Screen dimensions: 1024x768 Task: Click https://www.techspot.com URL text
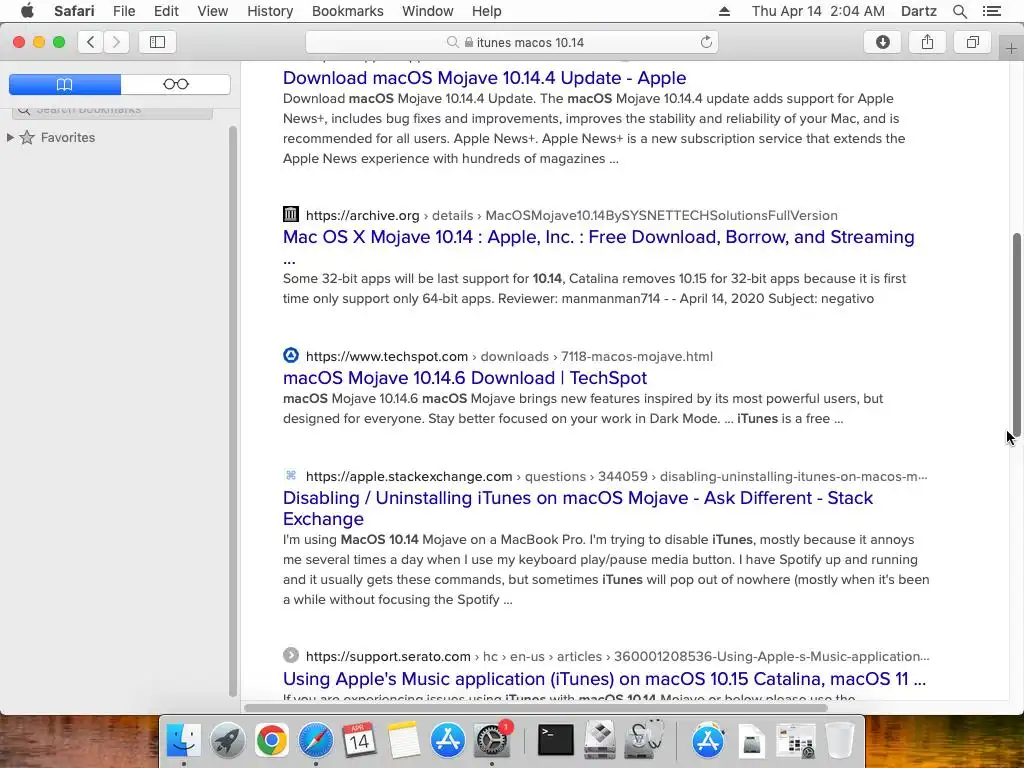coord(387,357)
